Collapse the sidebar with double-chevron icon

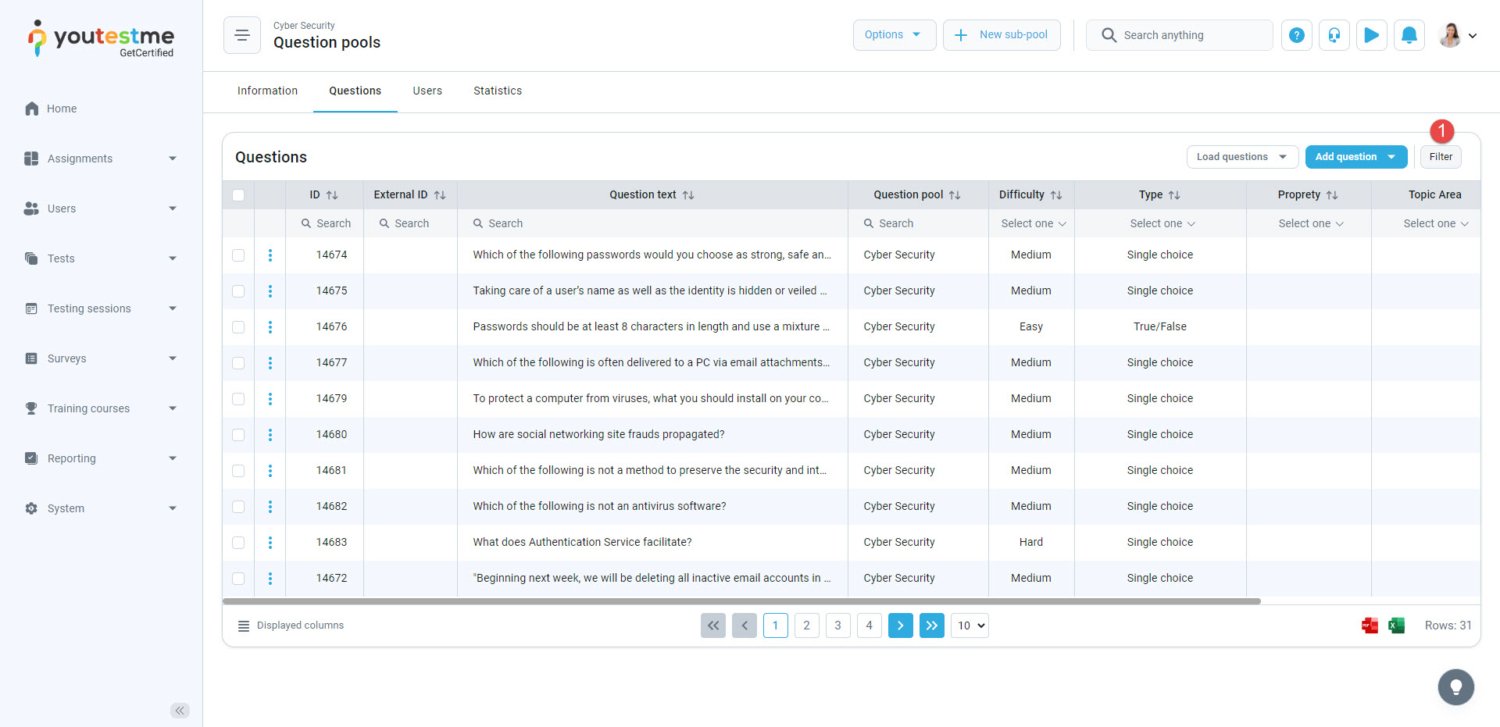pos(180,710)
